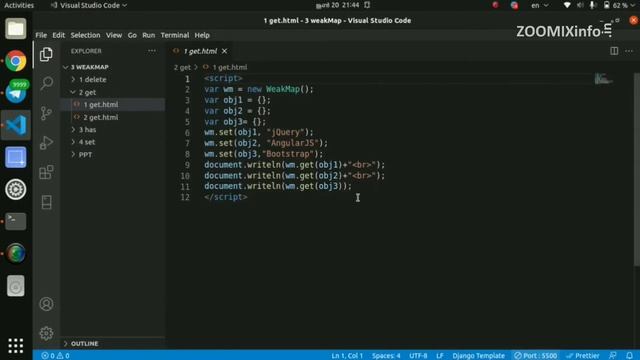Open the Visual Studio Code app menu in top bar
This screenshot has width=640, height=360.
[x=89, y=5]
